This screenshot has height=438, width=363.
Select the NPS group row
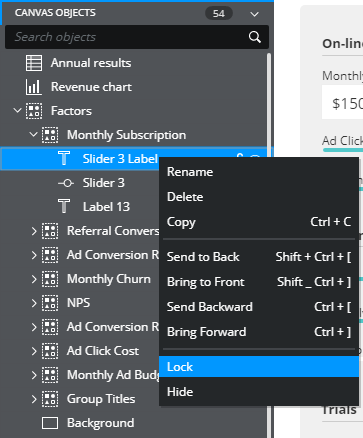(x=80, y=303)
